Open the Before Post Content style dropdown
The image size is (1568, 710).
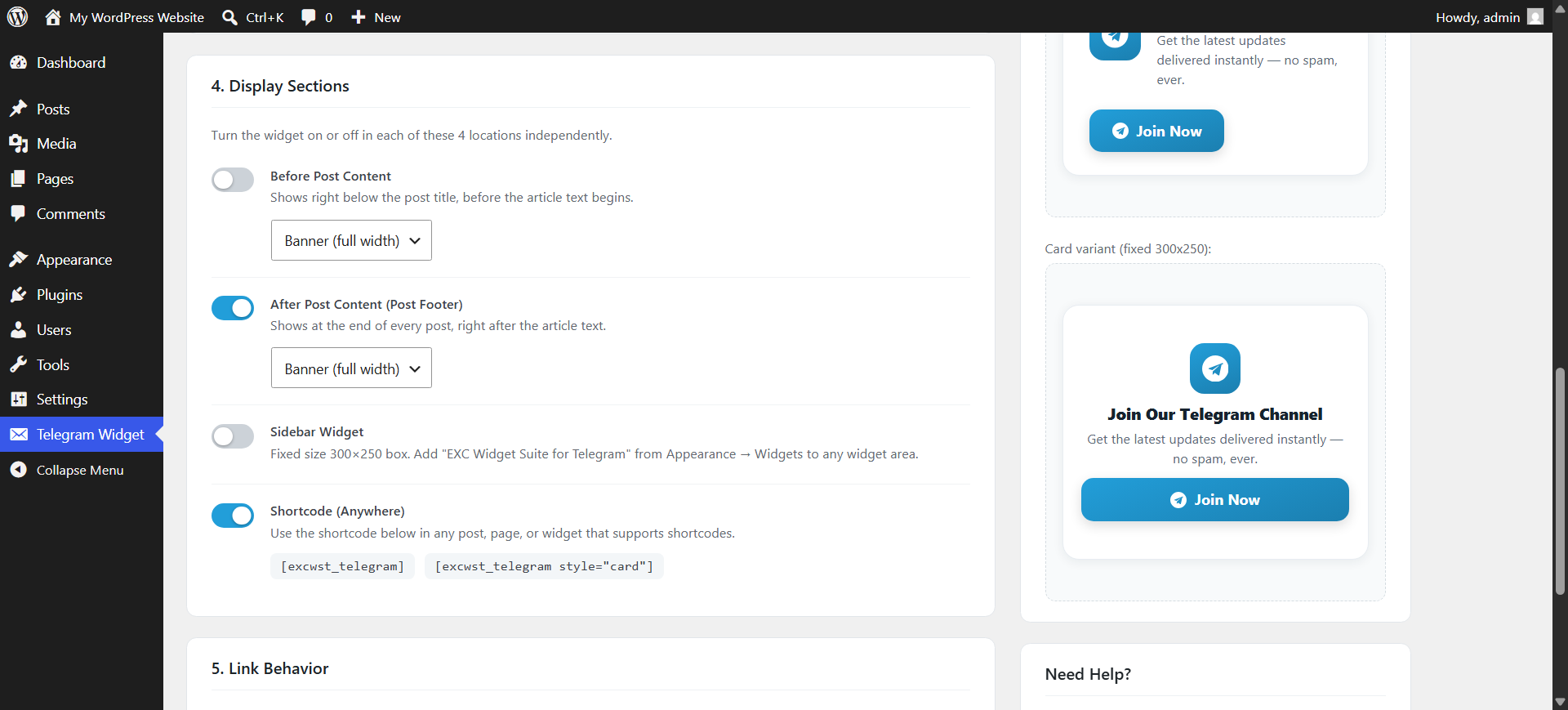tap(351, 240)
